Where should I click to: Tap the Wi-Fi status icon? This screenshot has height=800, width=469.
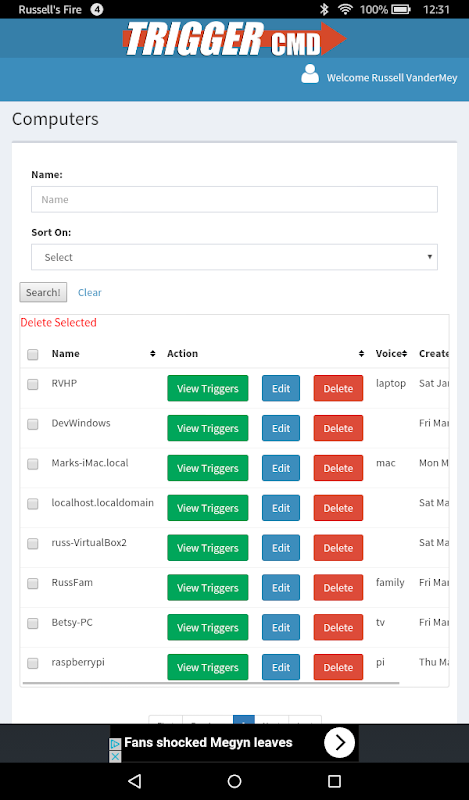(x=345, y=9)
